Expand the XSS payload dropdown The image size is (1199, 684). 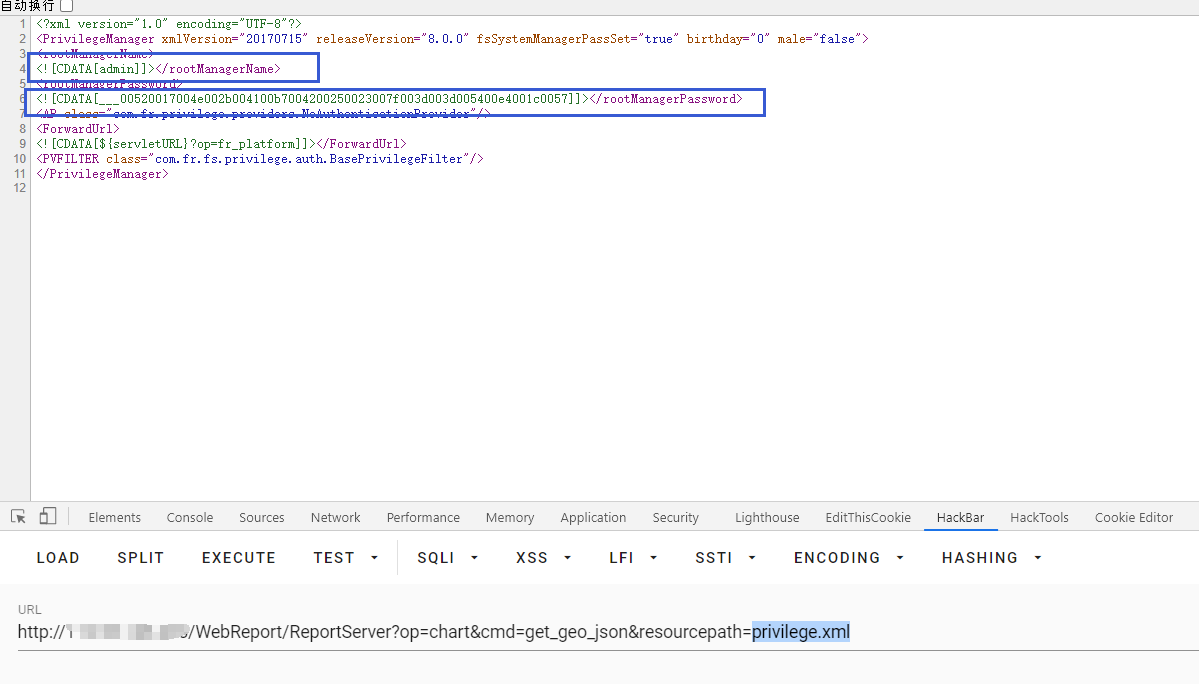543,558
